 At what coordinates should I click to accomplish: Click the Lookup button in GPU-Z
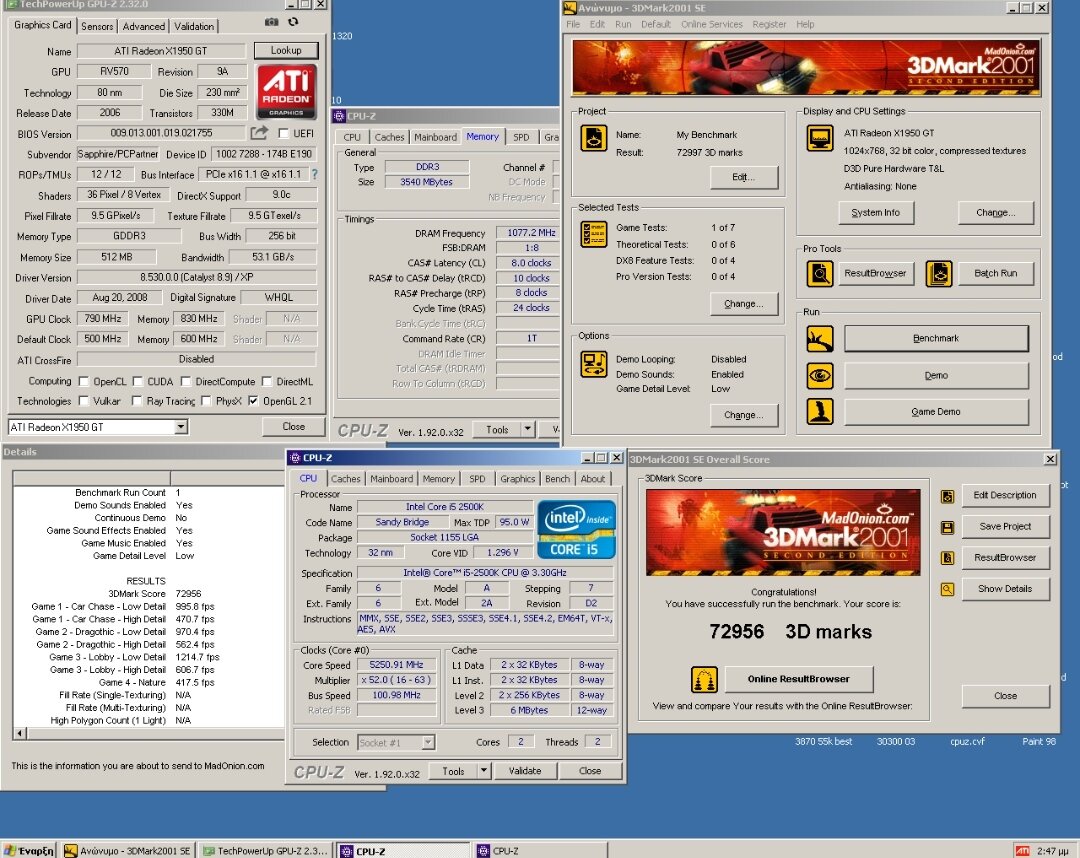(x=286, y=50)
